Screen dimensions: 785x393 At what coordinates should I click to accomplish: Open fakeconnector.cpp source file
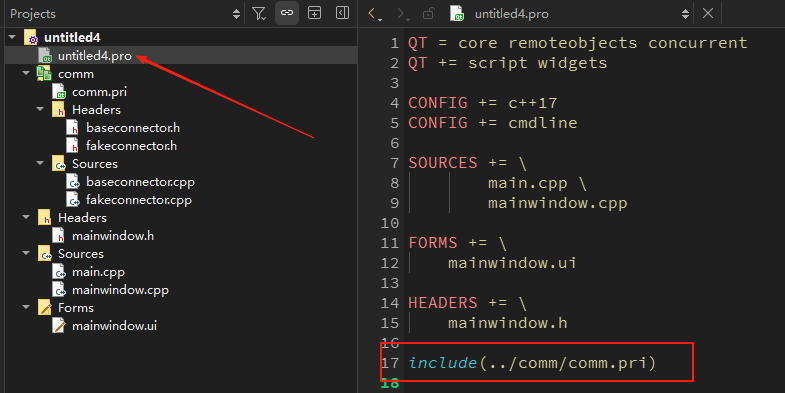click(x=139, y=200)
